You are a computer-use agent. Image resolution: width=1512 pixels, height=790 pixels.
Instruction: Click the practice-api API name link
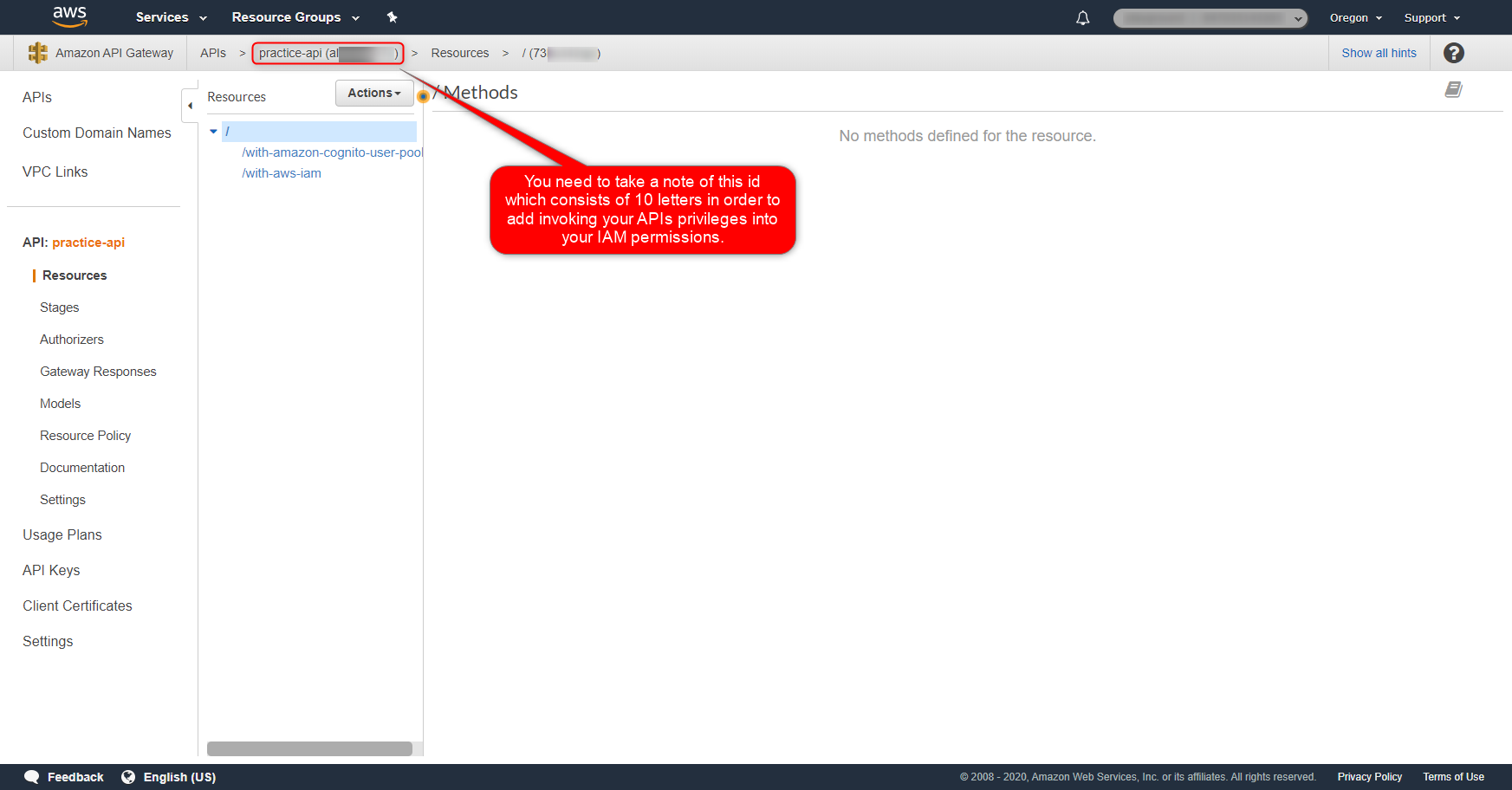click(x=88, y=243)
